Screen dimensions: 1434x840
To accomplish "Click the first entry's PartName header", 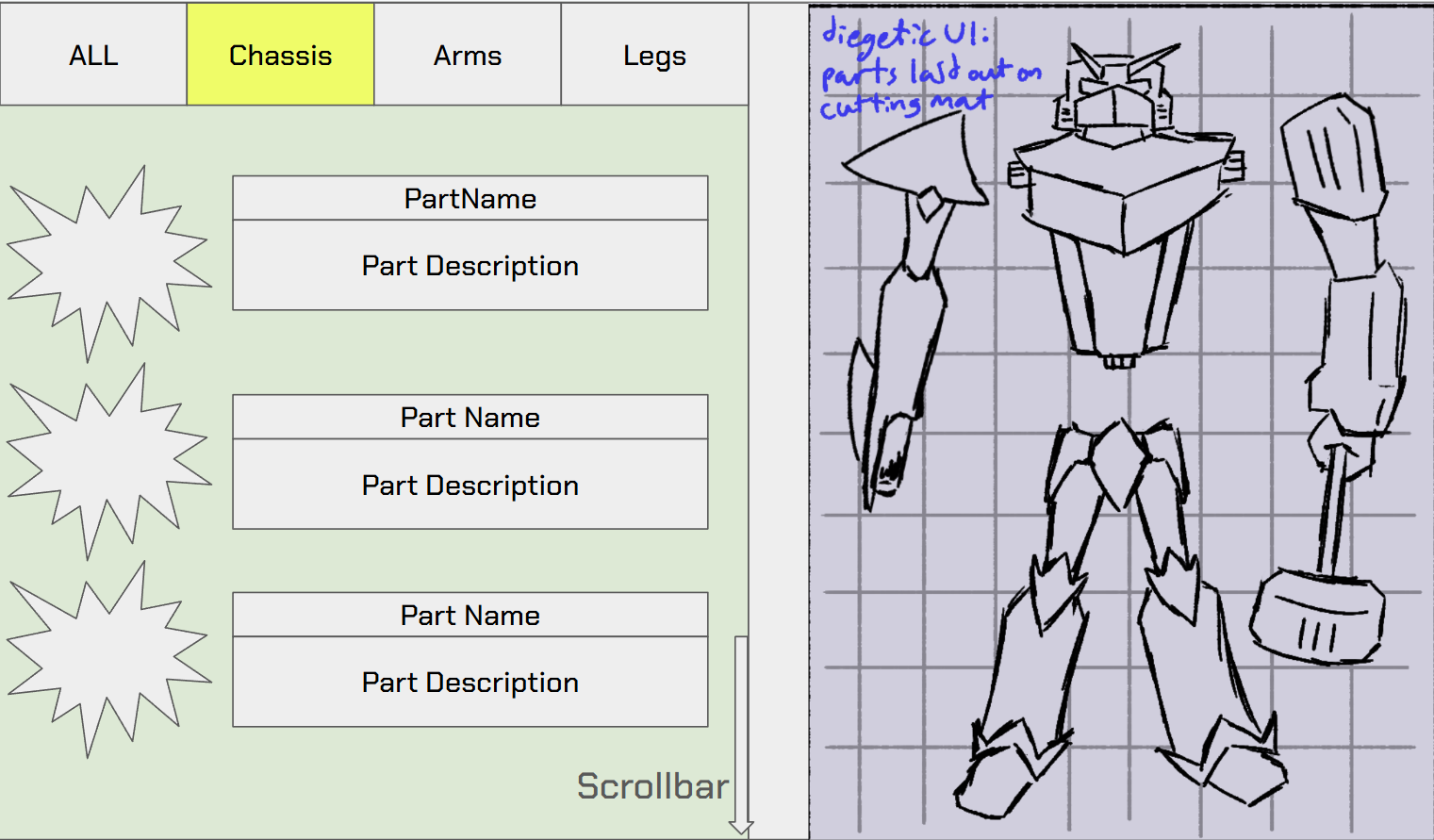I will (470, 198).
